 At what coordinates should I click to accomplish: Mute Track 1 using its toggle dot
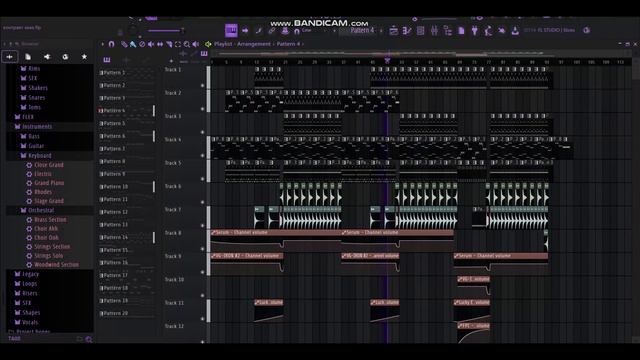(x=202, y=85)
